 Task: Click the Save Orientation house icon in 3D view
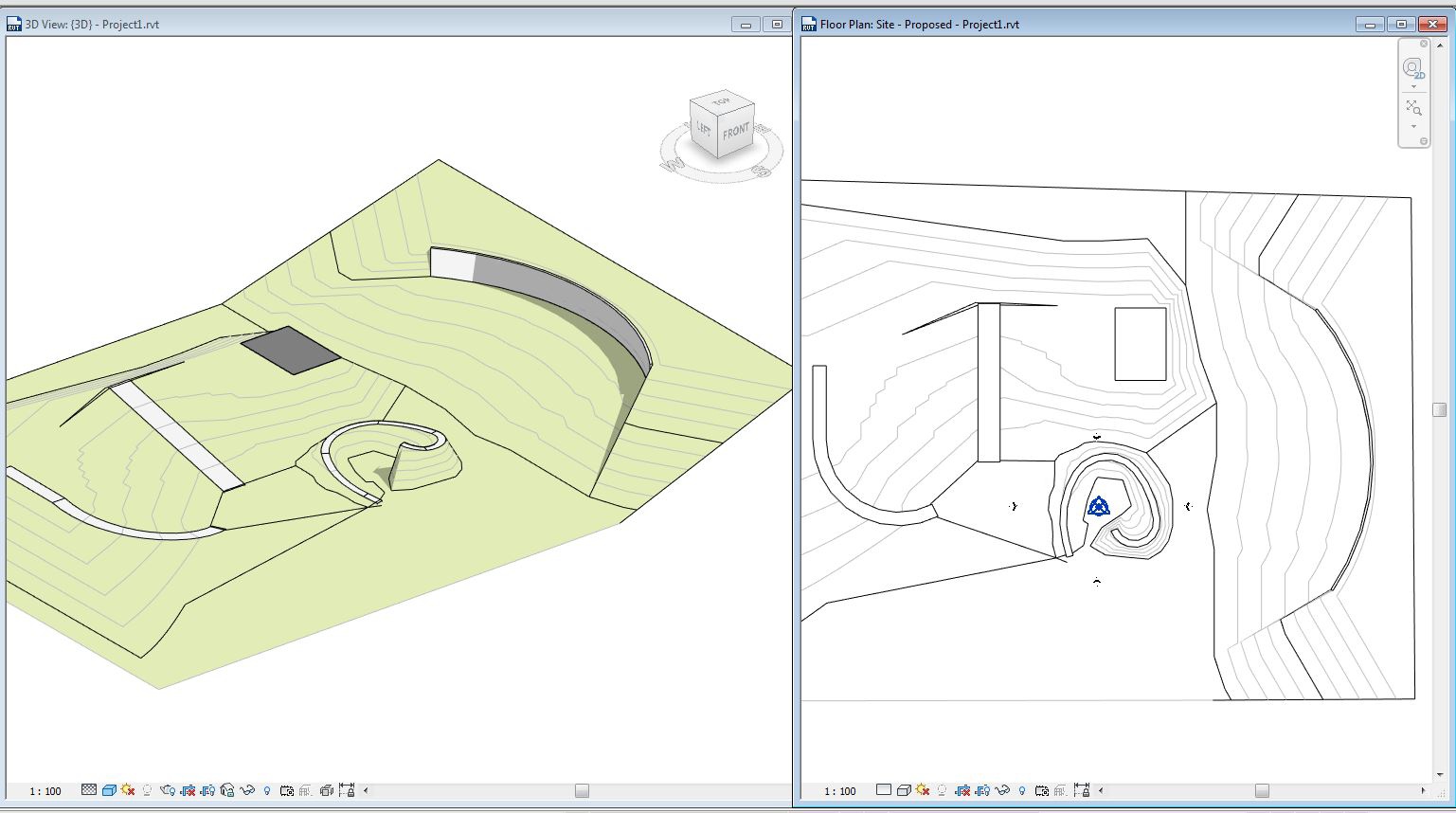pyautogui.click(x=225, y=790)
